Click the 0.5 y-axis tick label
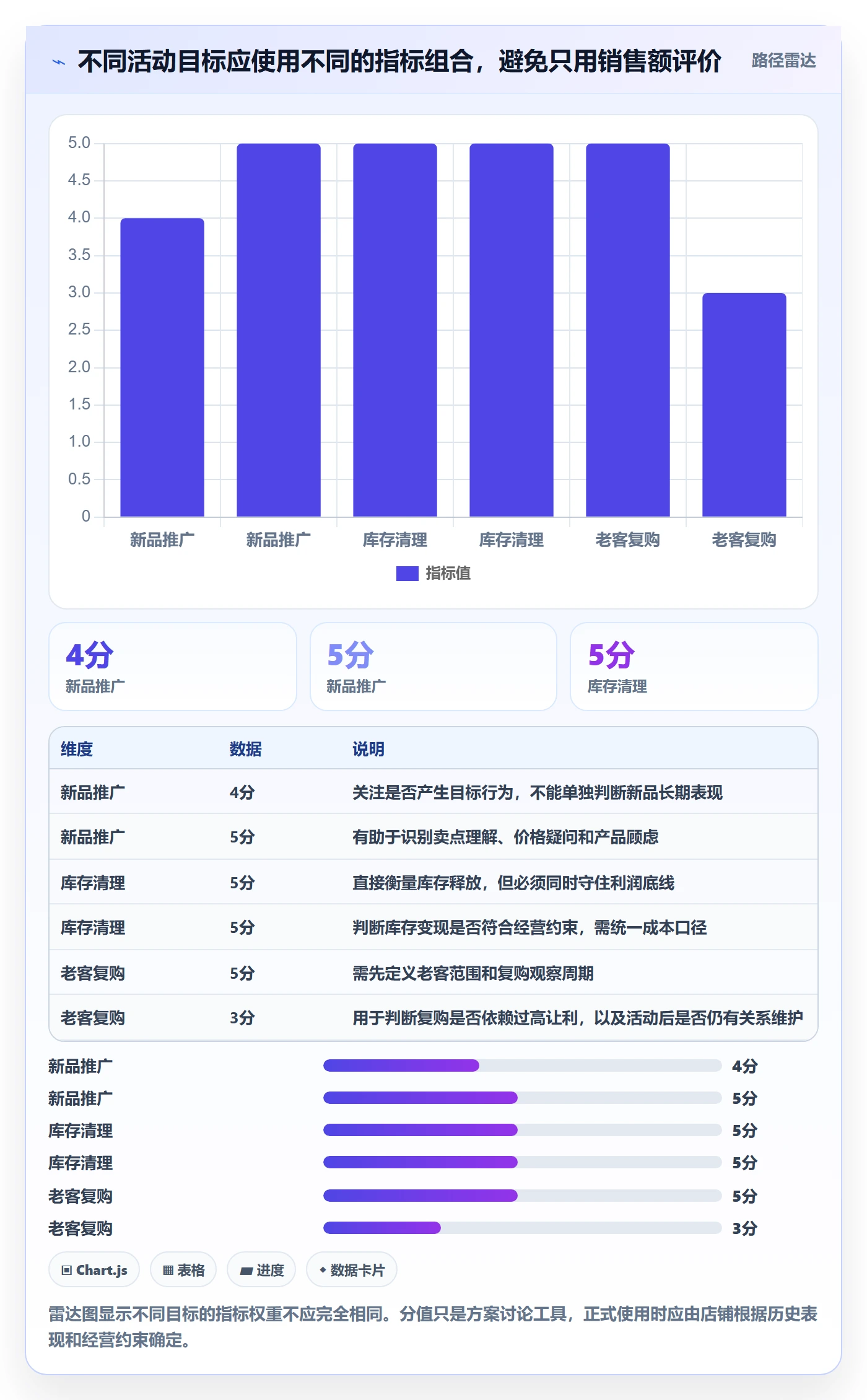This screenshot has width=867, height=1400. pyautogui.click(x=79, y=479)
